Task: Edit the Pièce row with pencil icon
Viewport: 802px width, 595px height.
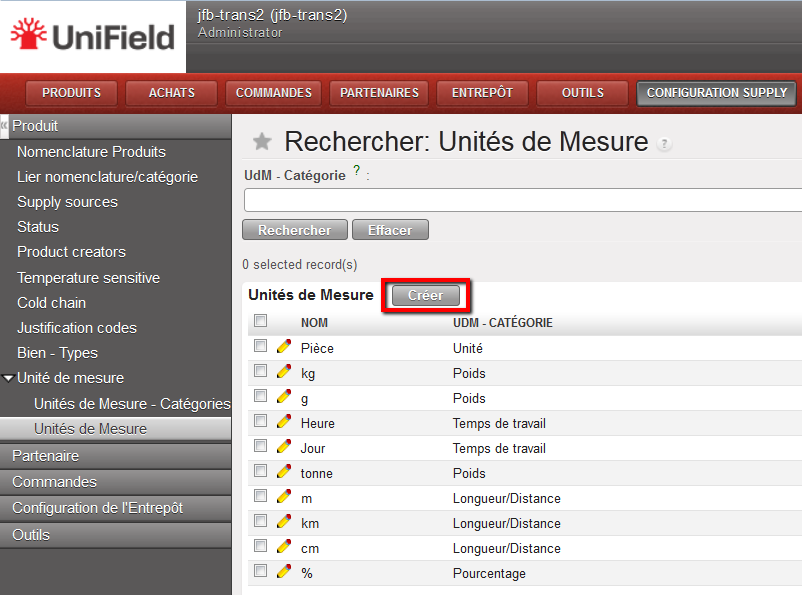Action: (284, 346)
